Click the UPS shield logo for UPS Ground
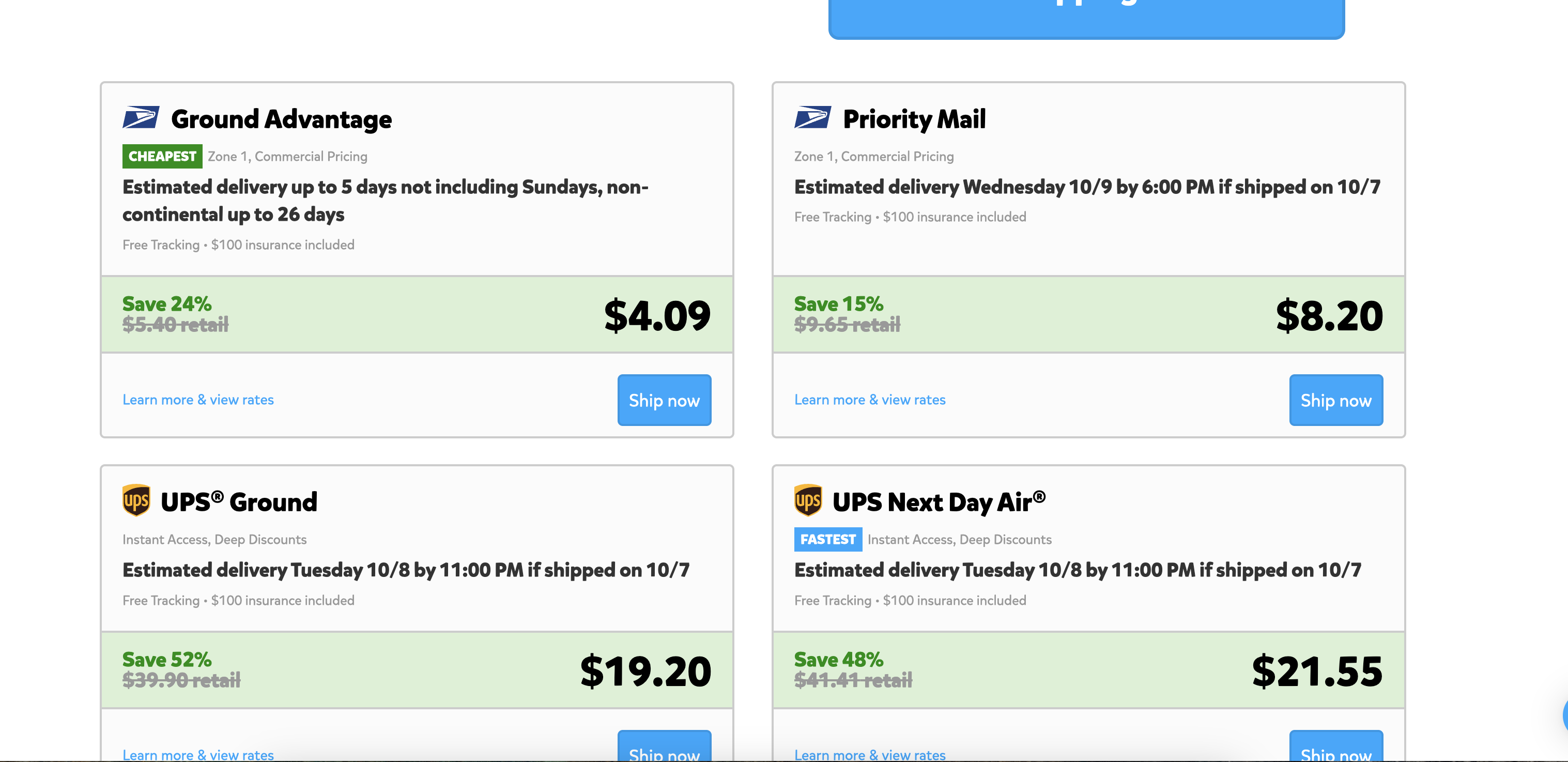 pos(136,500)
